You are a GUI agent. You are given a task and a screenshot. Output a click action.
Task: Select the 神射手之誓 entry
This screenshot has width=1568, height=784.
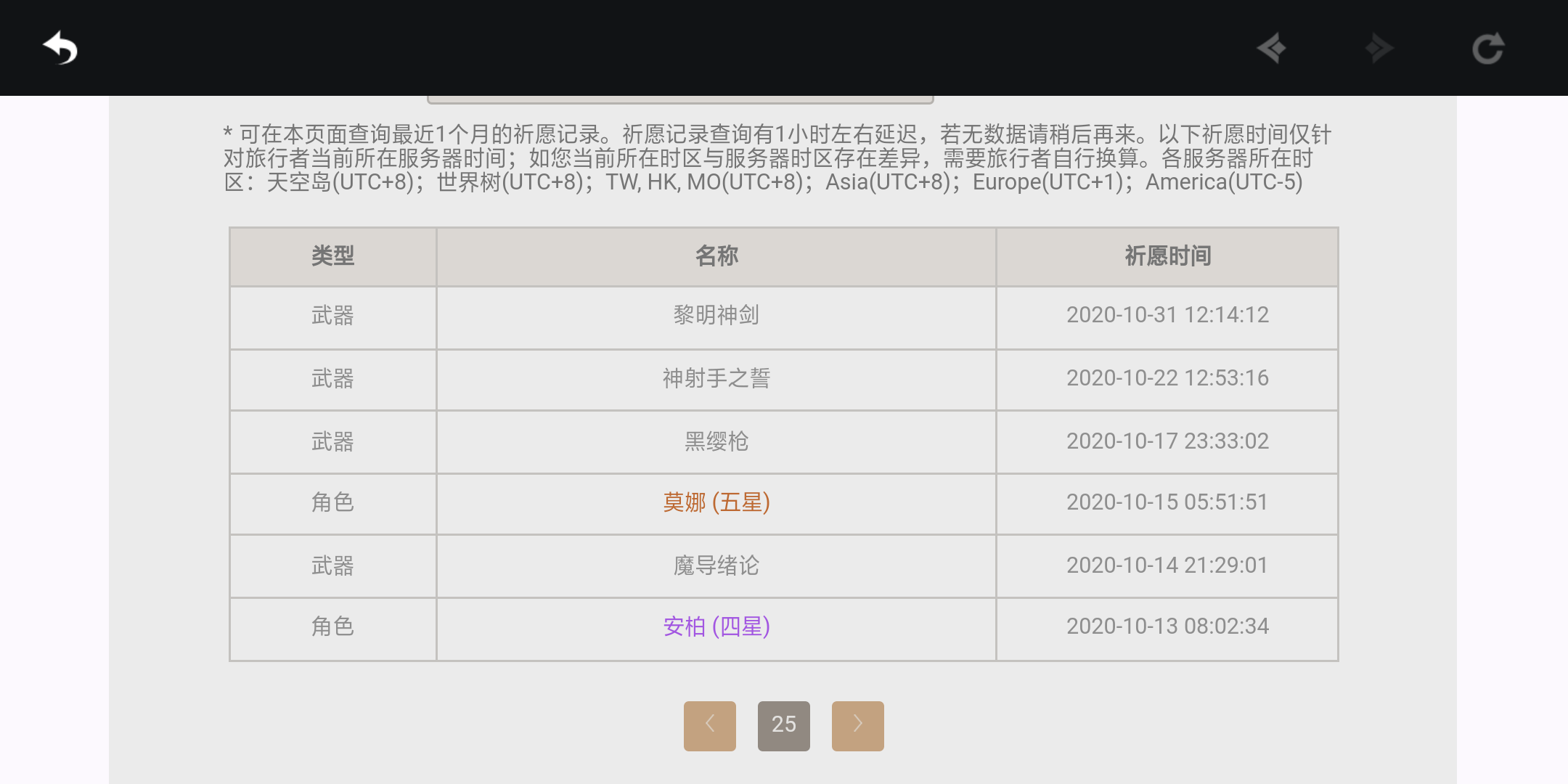pos(716,378)
